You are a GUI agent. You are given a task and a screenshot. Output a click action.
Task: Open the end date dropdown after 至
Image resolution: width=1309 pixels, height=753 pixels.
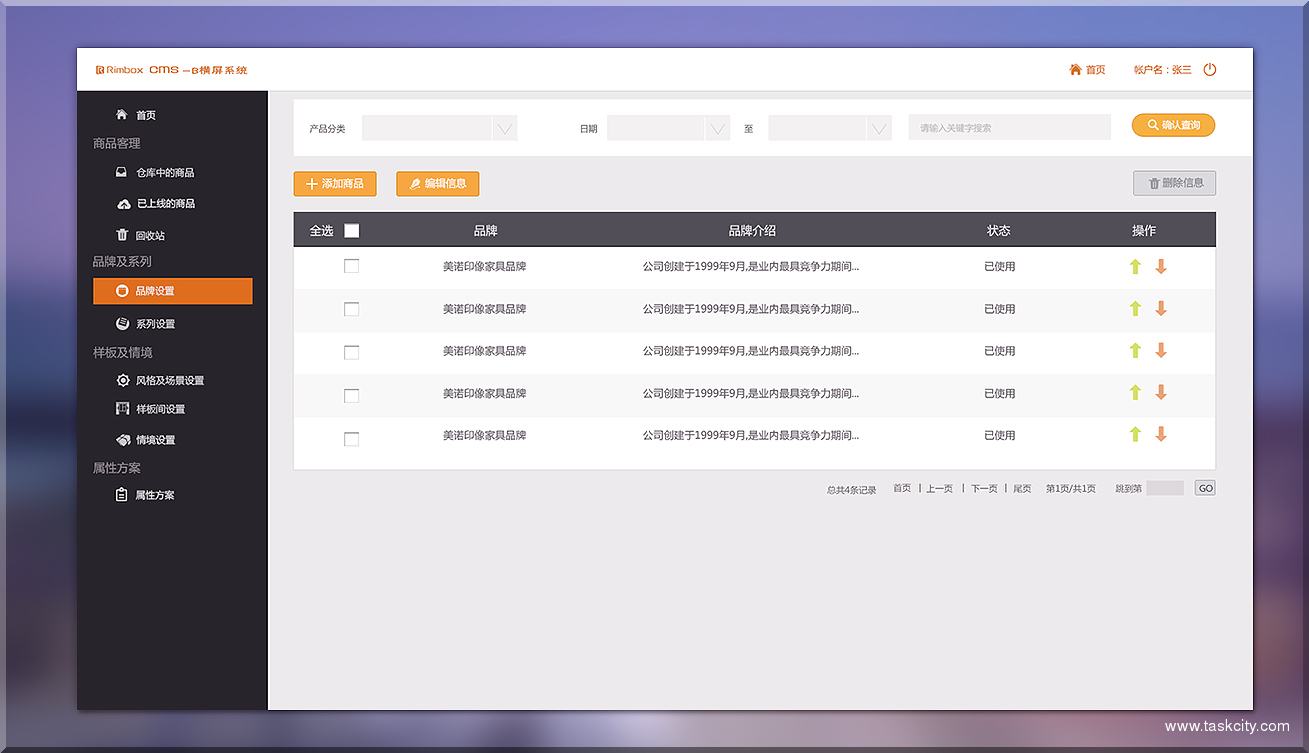point(879,128)
